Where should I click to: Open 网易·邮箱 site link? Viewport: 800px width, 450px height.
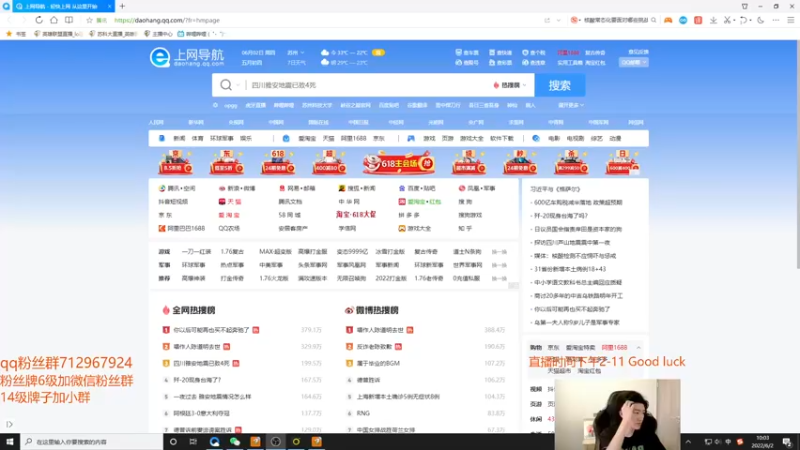click(x=297, y=188)
